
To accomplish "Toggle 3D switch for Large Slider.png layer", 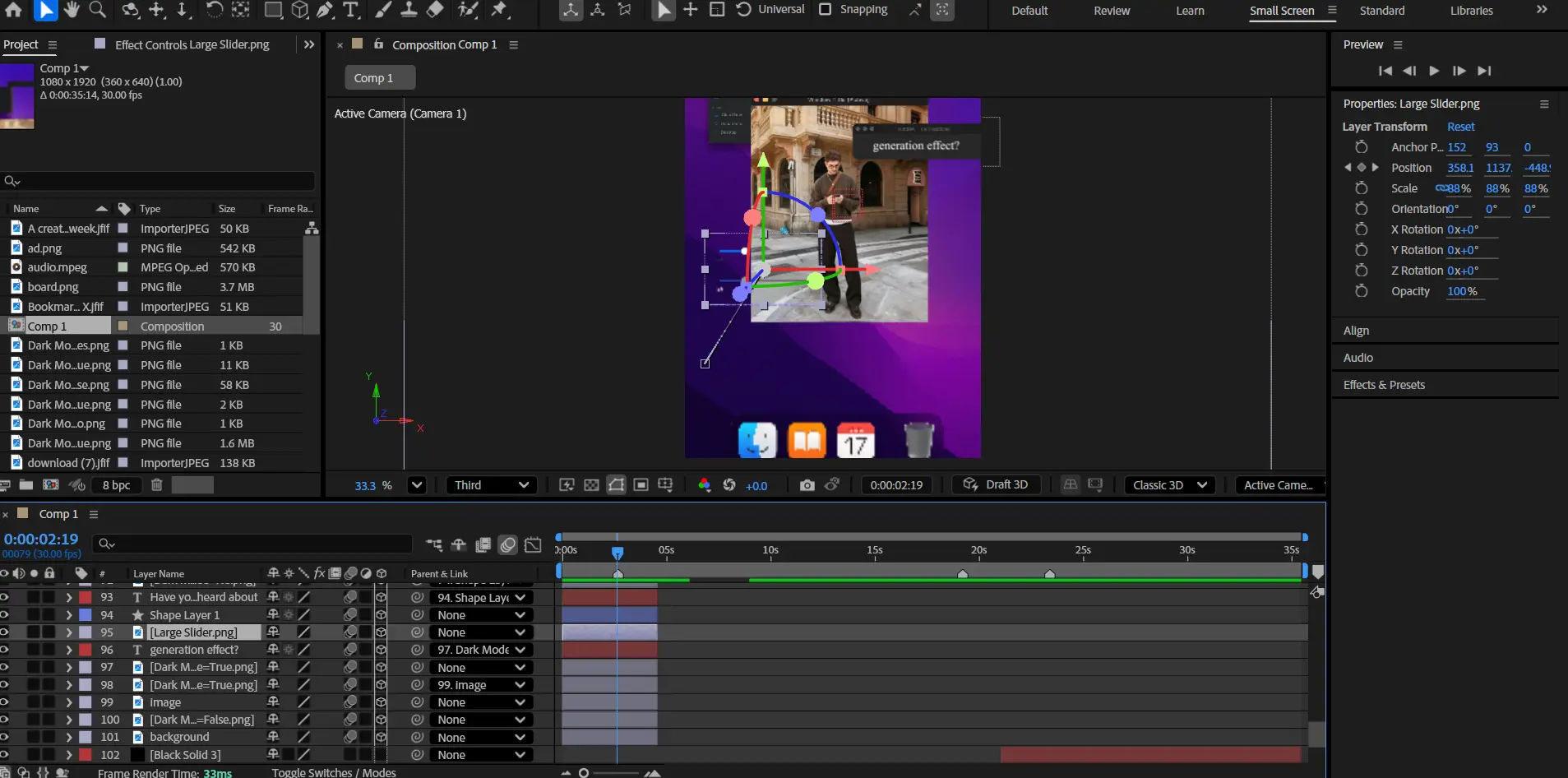I will [381, 632].
